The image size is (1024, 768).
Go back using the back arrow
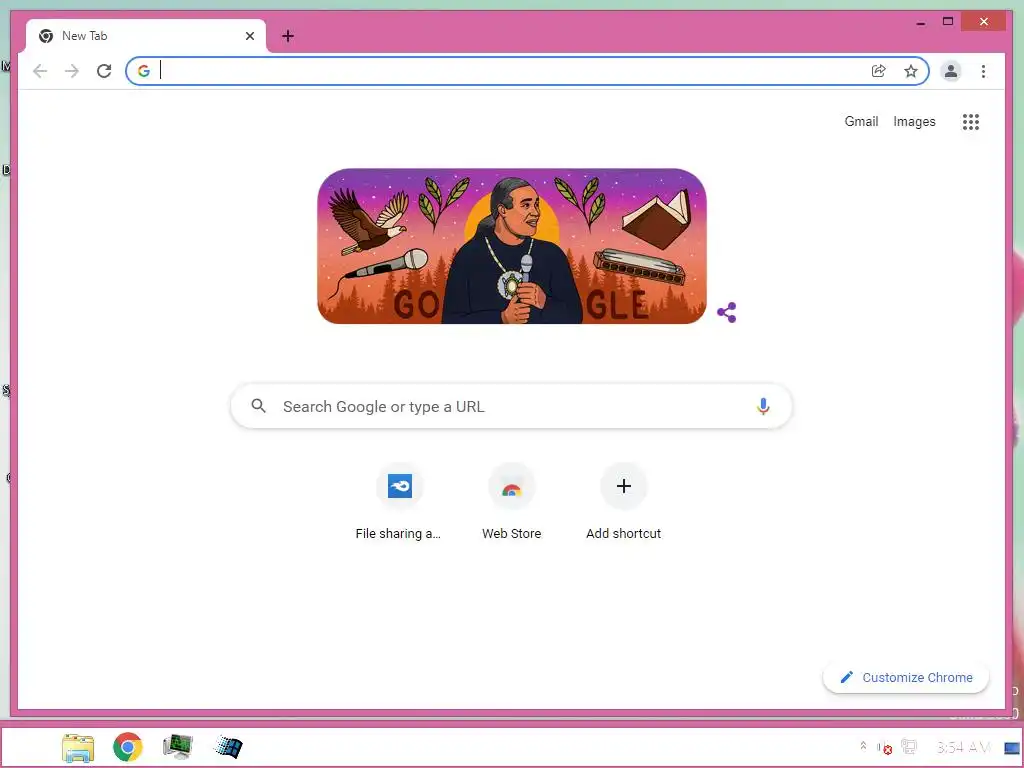pos(40,71)
